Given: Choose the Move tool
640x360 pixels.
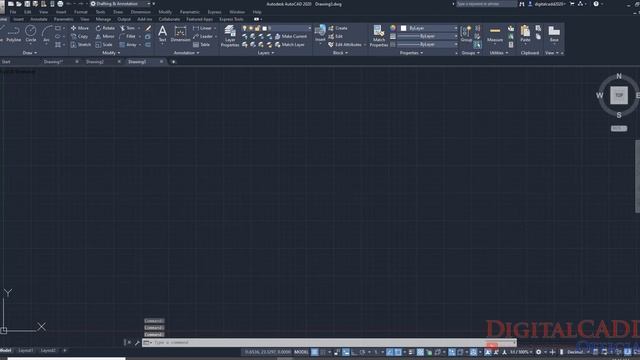Looking at the screenshot, I should 80,28.
